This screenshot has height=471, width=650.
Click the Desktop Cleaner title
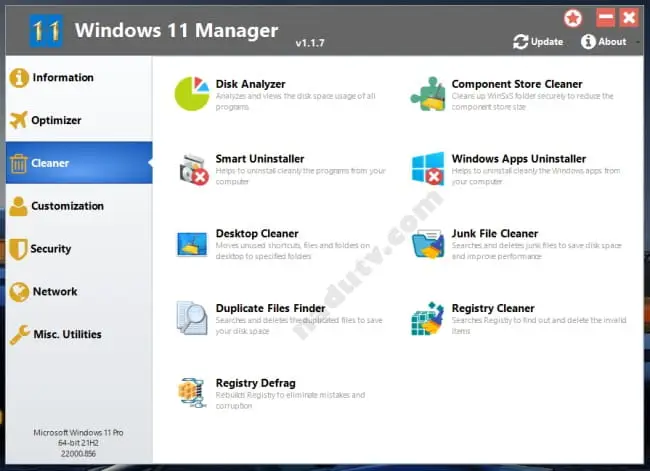257,233
